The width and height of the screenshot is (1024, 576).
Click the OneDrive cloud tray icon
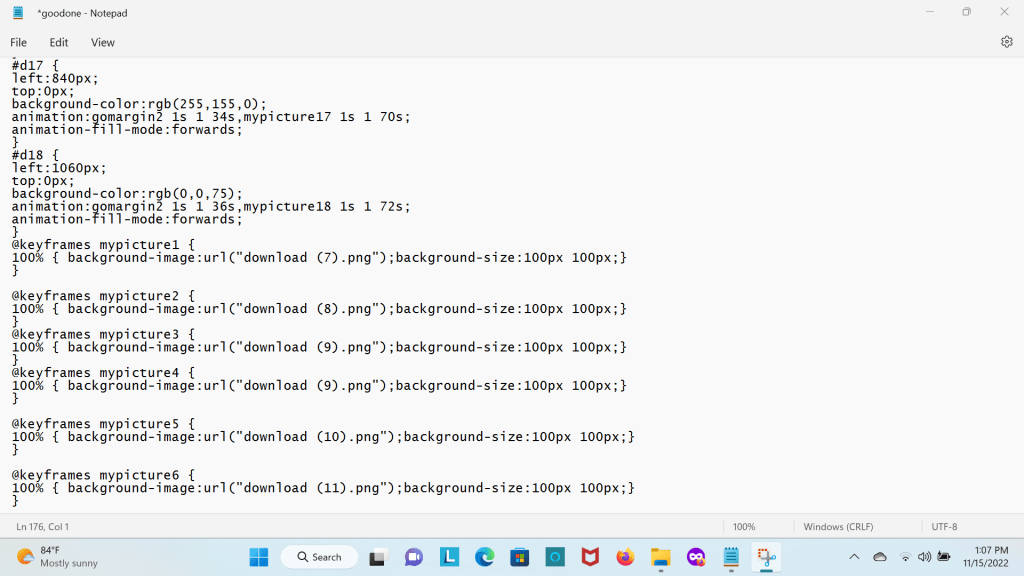pyautogui.click(x=880, y=557)
